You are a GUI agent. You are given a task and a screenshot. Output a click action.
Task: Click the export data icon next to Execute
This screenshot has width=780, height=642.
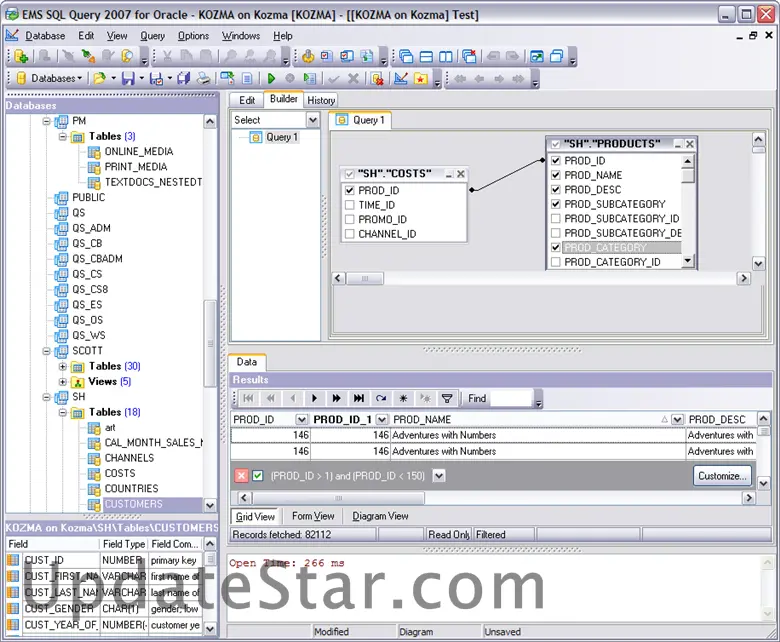tap(310, 79)
